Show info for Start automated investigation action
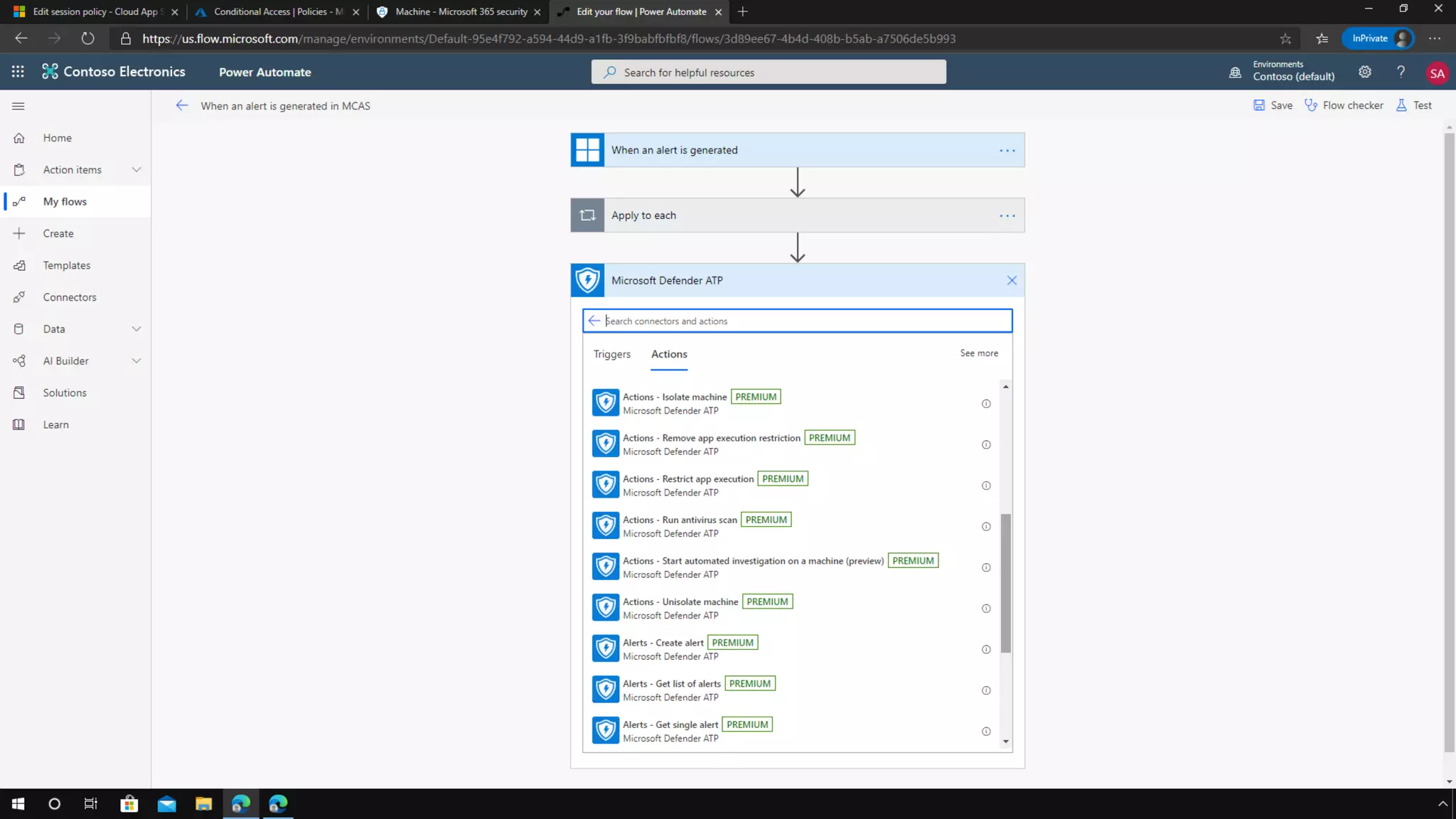 986,567
